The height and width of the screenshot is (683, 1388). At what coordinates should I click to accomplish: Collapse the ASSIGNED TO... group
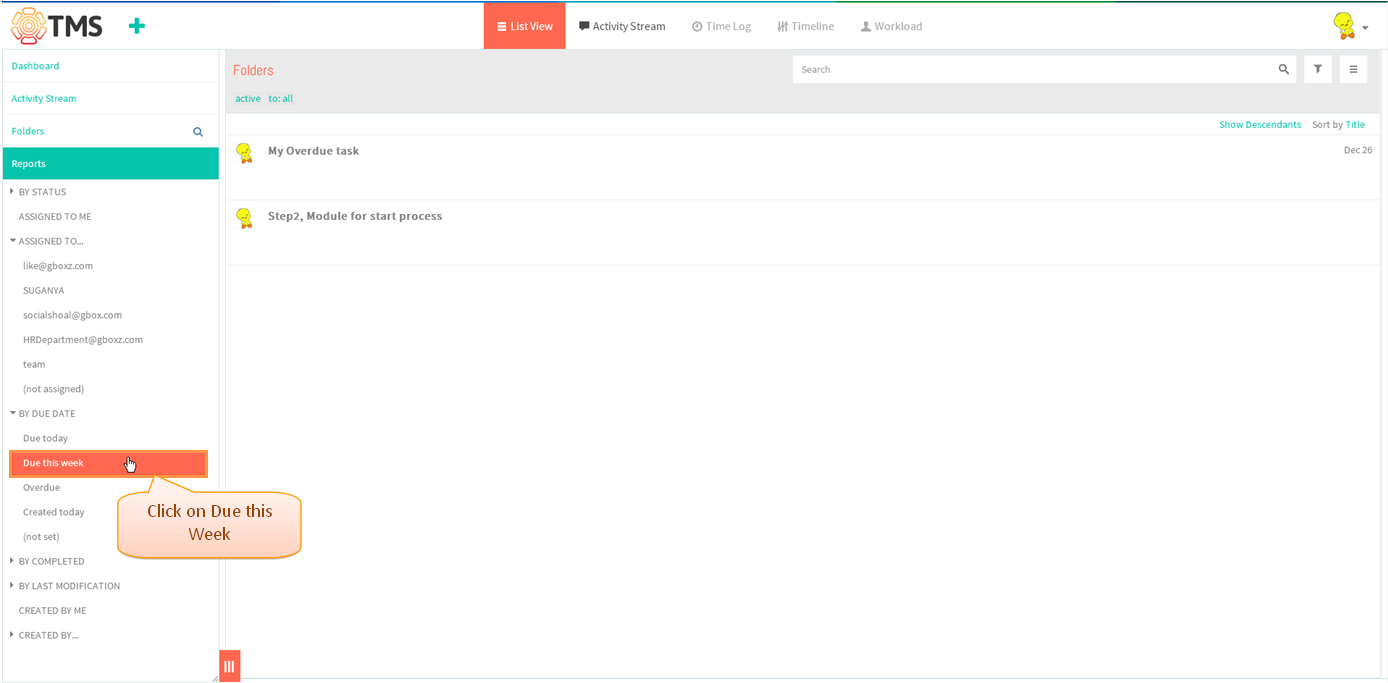(x=12, y=241)
